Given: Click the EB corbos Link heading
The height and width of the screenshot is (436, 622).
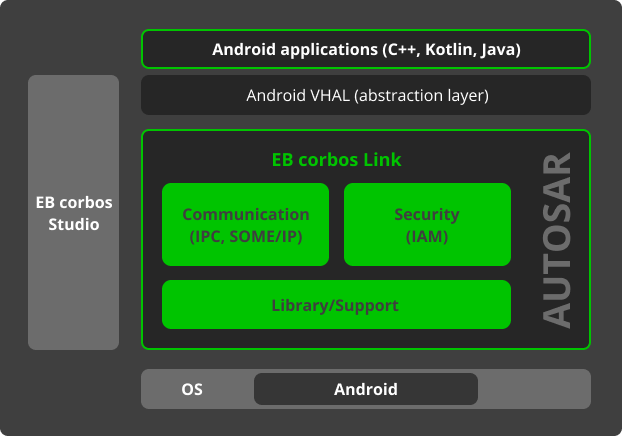Looking at the screenshot, I should click(x=336, y=160).
